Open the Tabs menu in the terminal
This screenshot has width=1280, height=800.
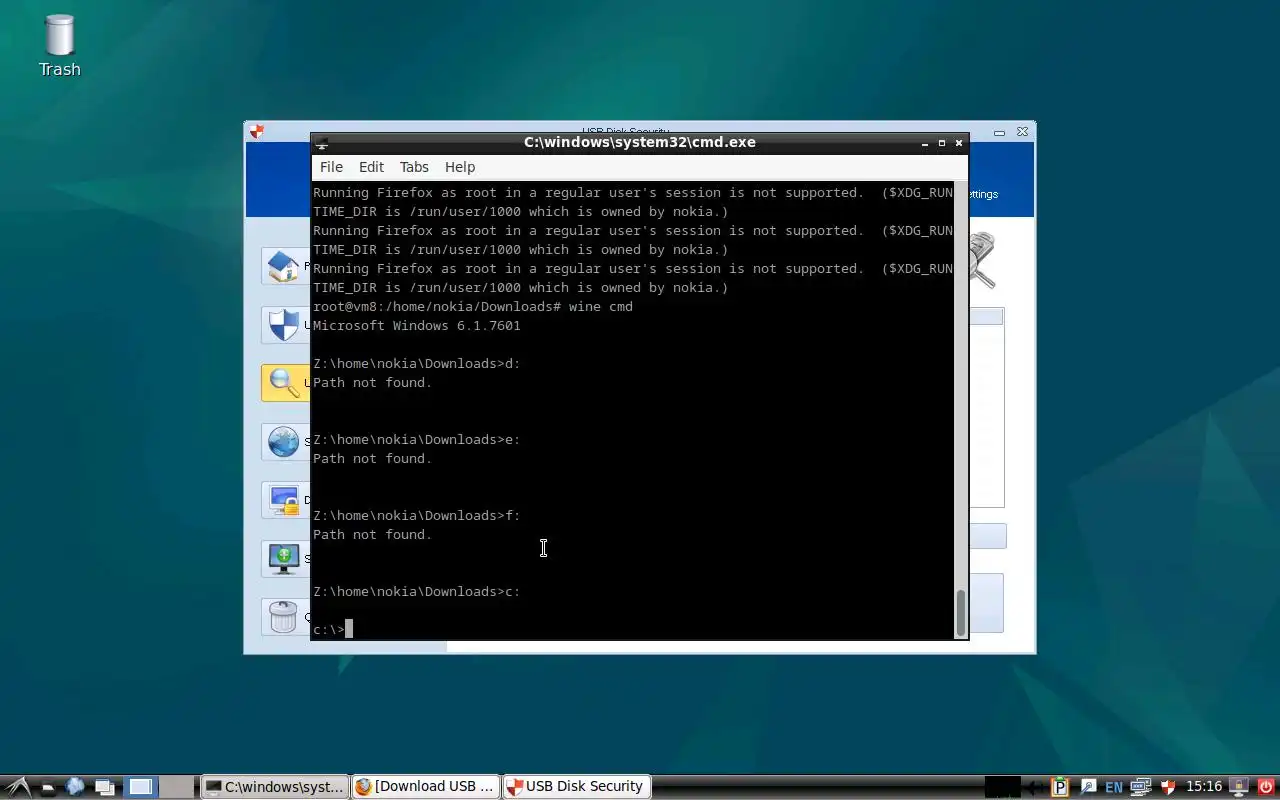coord(414,167)
